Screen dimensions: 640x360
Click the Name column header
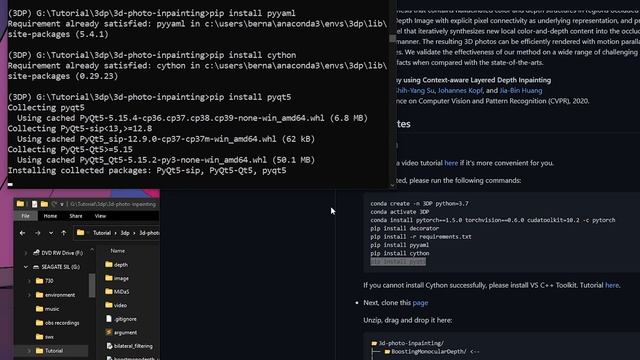[118, 251]
